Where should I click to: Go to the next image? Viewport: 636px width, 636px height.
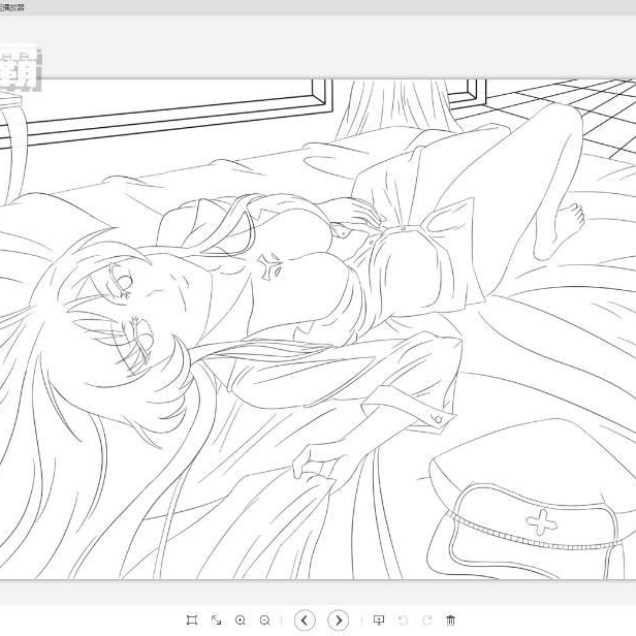338,620
